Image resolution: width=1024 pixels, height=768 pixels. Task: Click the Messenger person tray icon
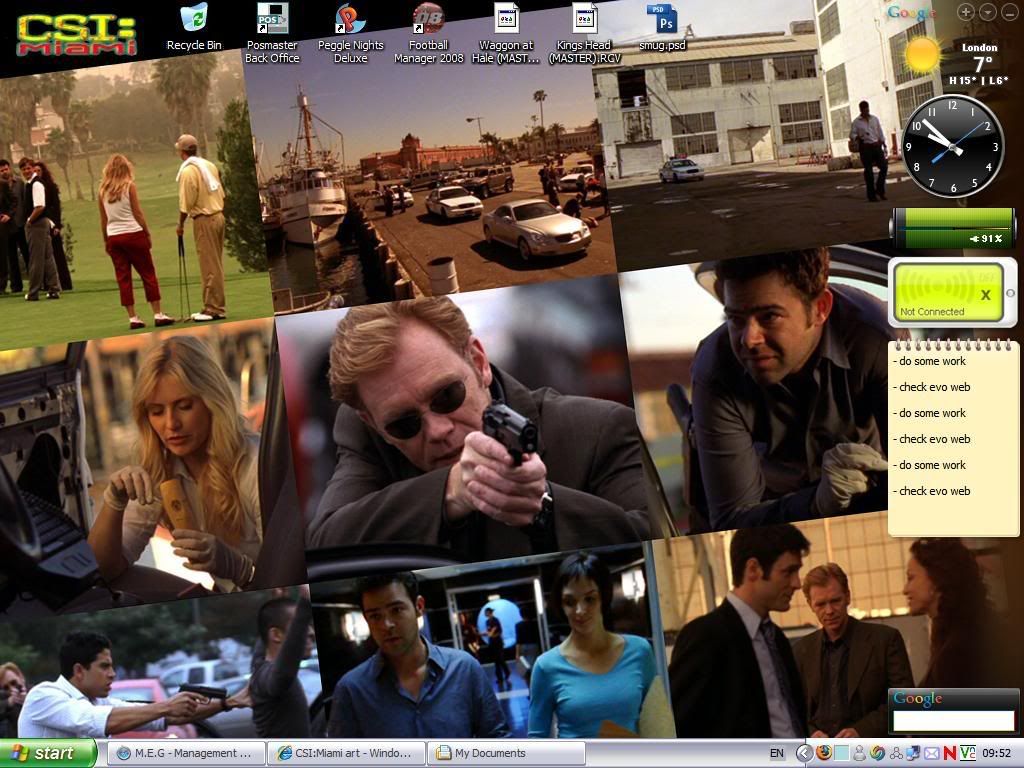point(859,754)
